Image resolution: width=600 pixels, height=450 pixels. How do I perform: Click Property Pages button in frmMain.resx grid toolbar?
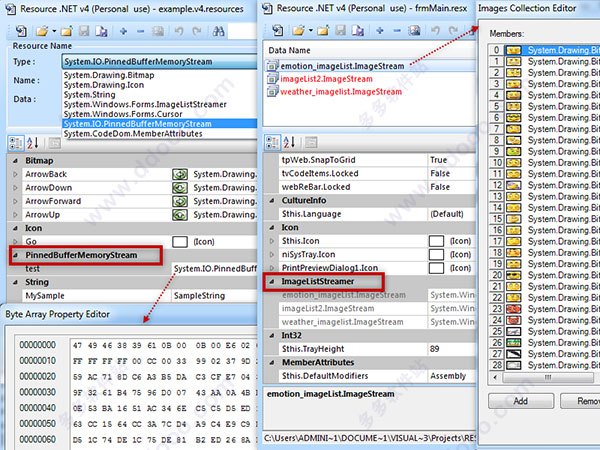[311, 142]
